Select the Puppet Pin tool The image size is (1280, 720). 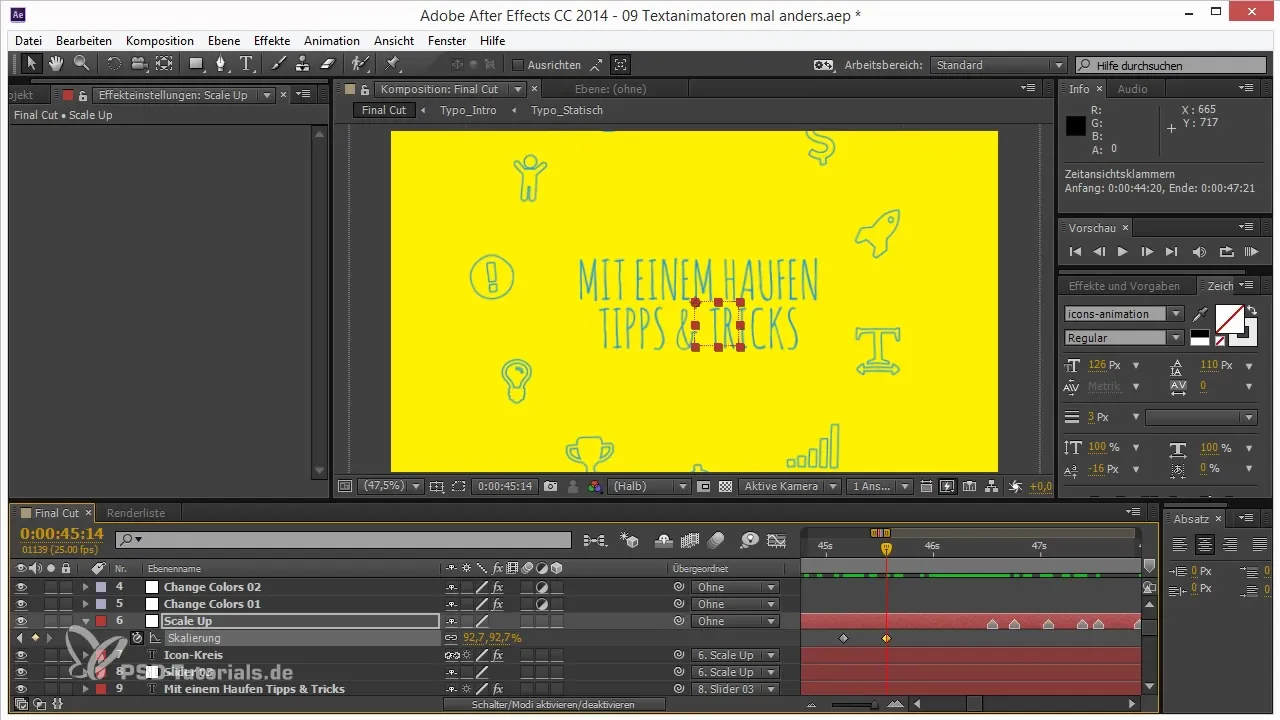tap(392, 64)
